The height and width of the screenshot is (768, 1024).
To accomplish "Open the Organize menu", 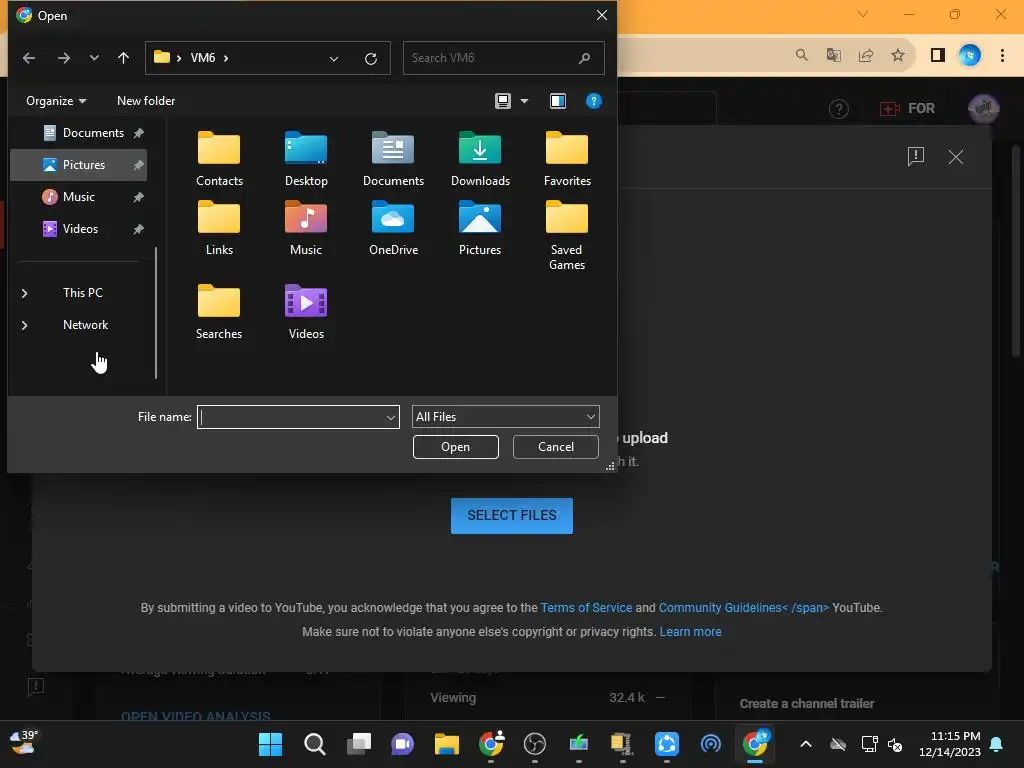I will [x=56, y=101].
